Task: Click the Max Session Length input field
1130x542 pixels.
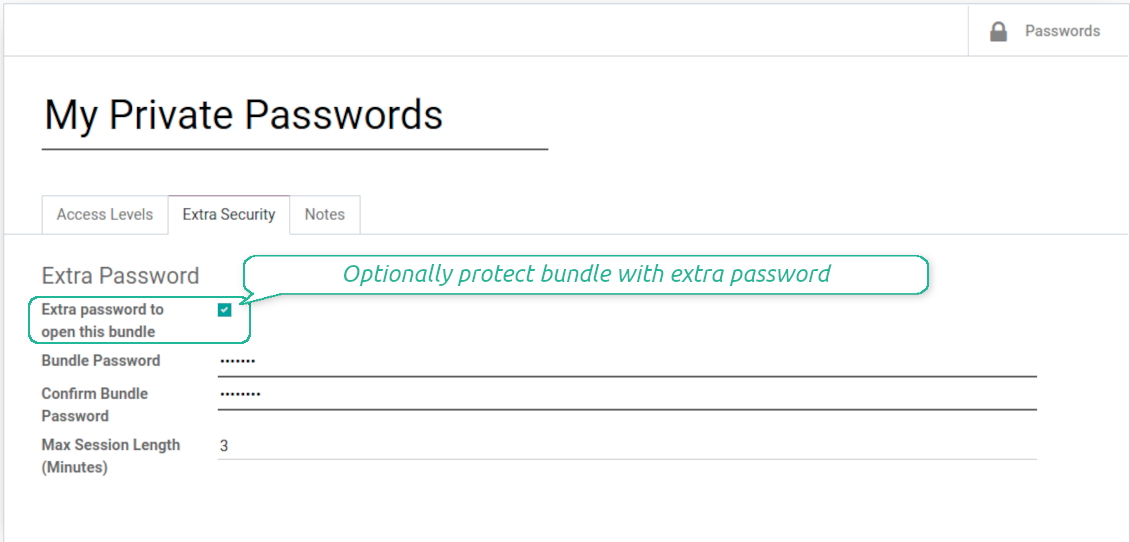Action: point(626,445)
